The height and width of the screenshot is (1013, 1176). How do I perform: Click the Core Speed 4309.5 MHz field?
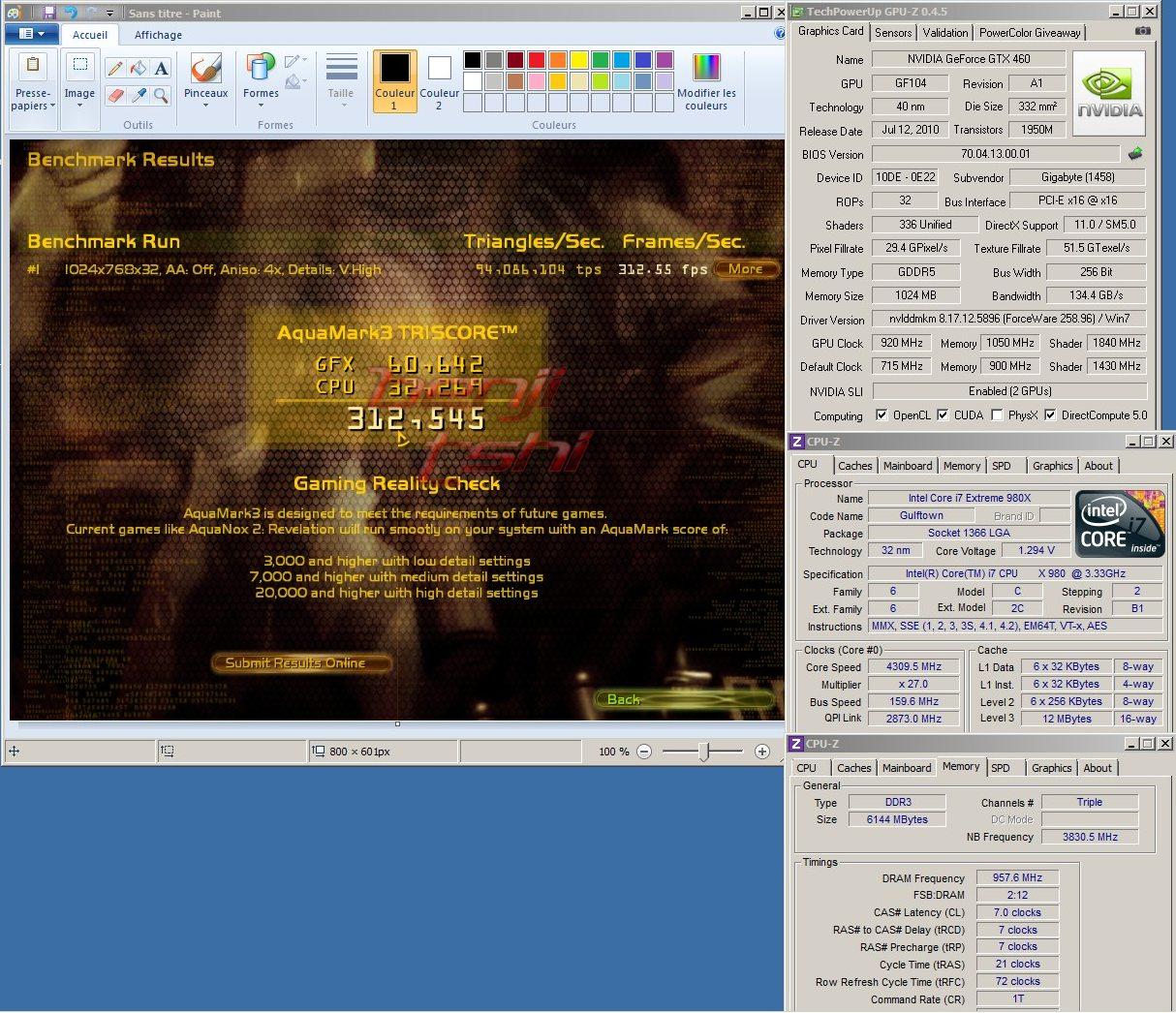pos(913,666)
